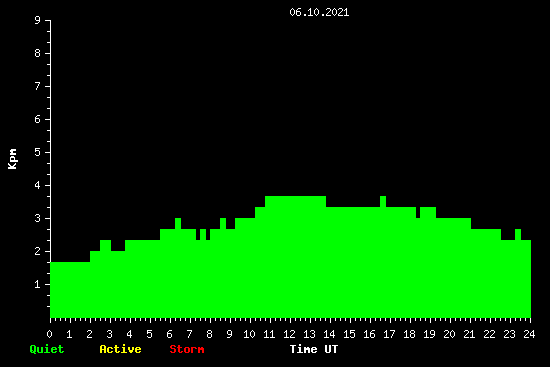Click the hour 24 label on time axis
This screenshot has height=367, width=550.
click(529, 334)
